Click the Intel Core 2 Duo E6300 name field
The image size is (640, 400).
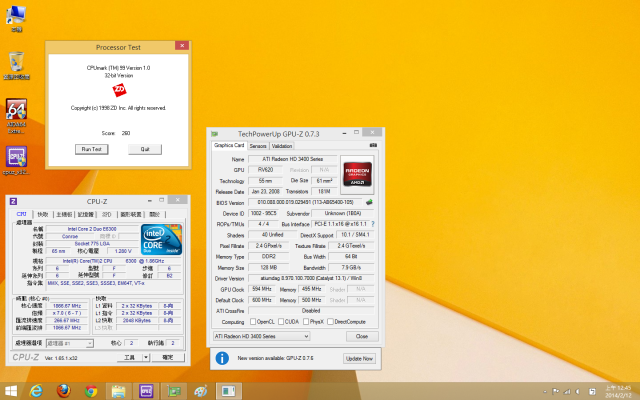pyautogui.click(x=92, y=229)
